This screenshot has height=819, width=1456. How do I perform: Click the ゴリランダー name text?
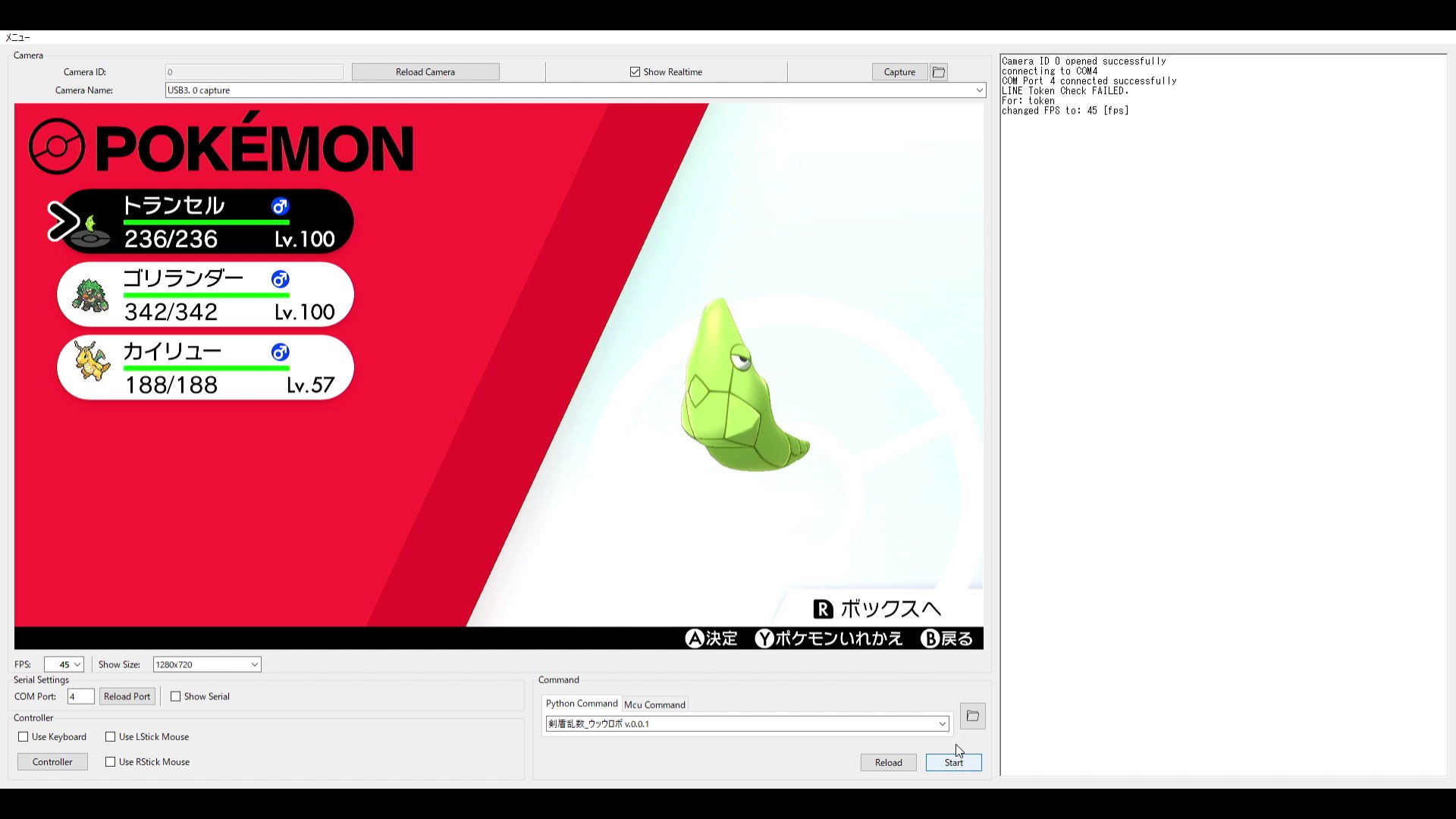tap(184, 278)
